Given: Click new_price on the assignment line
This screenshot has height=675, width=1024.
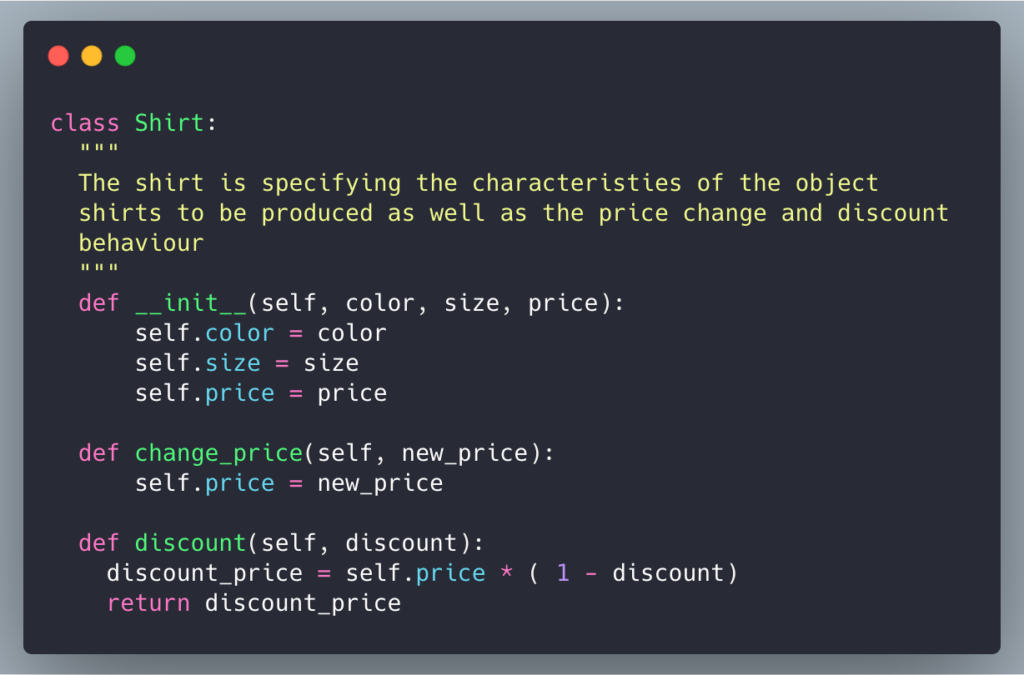Looking at the screenshot, I should (x=380, y=483).
